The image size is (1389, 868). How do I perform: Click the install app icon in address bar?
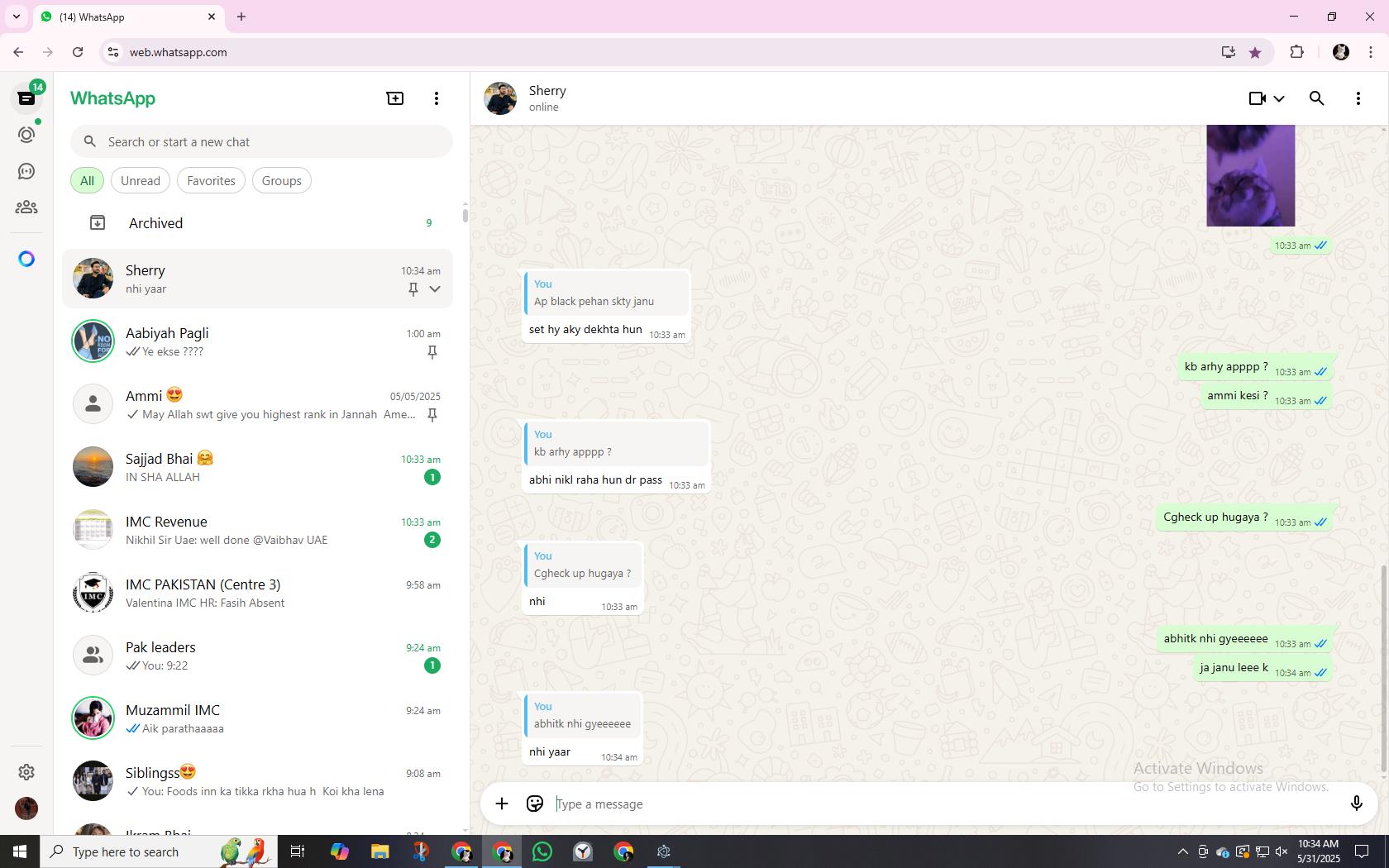point(1228,52)
